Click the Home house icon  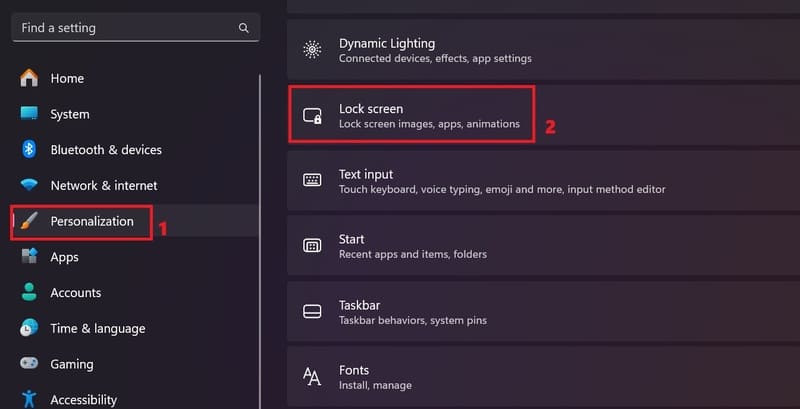click(x=29, y=78)
